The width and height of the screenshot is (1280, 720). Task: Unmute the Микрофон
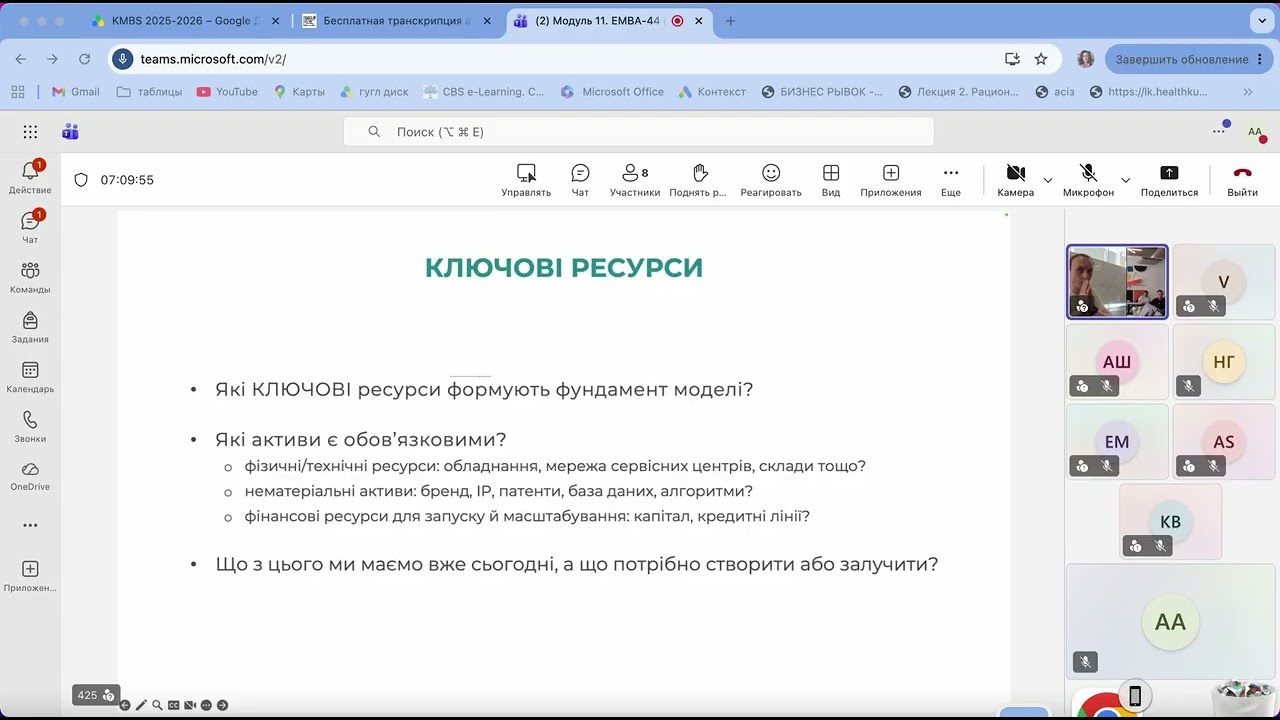click(x=1088, y=180)
